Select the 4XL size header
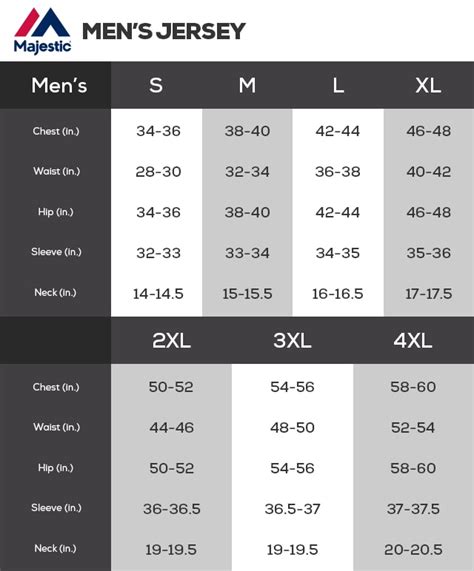This screenshot has width=474, height=571. click(413, 340)
